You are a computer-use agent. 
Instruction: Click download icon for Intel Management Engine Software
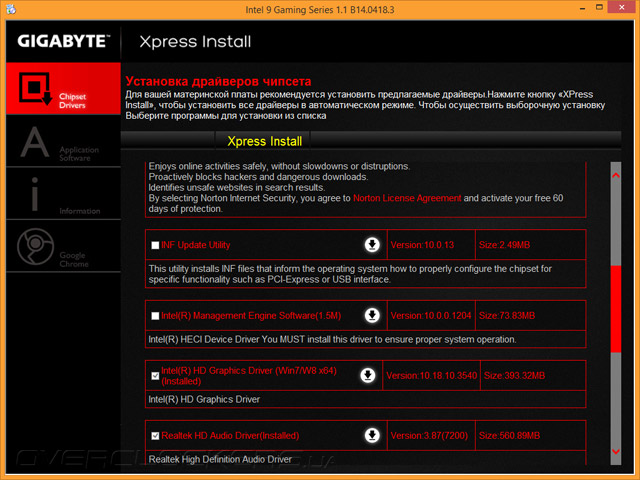tap(372, 316)
